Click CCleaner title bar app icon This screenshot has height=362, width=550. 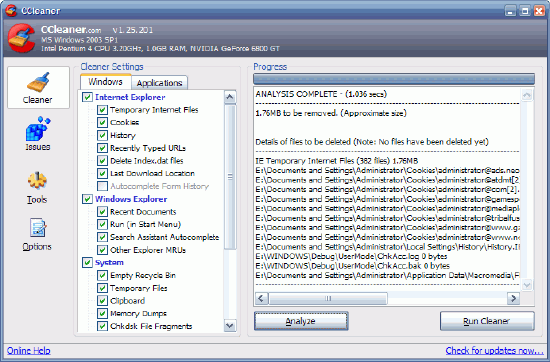click(11, 10)
